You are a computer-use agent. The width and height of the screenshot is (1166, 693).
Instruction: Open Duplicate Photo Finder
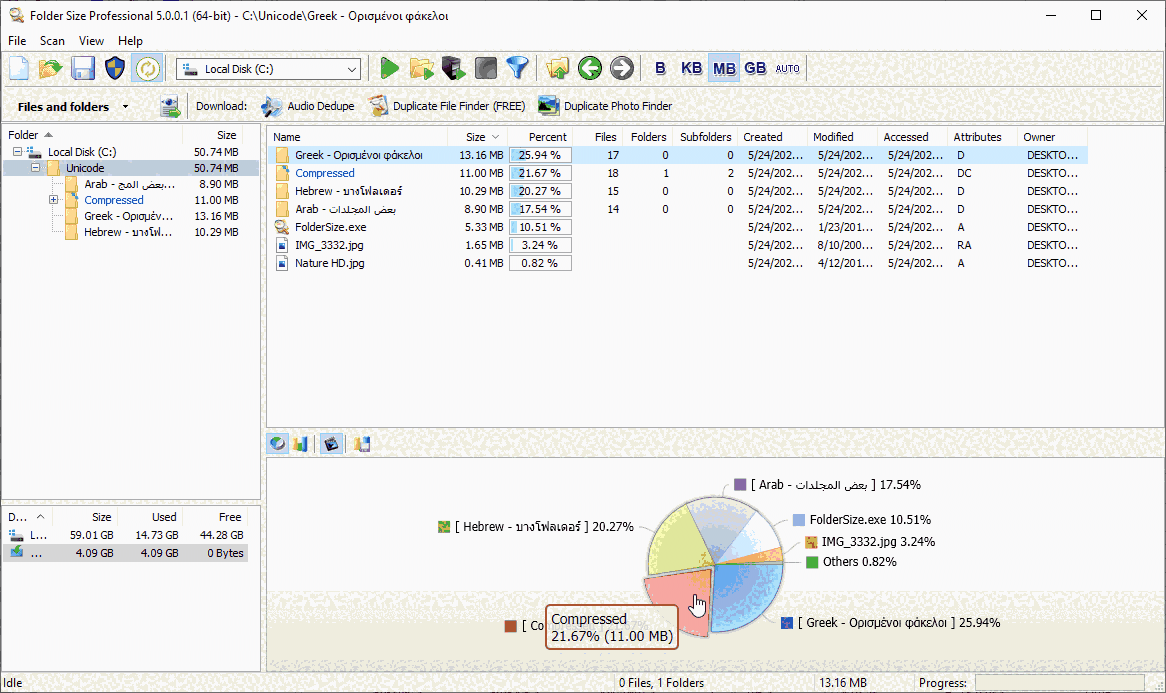tap(608, 105)
